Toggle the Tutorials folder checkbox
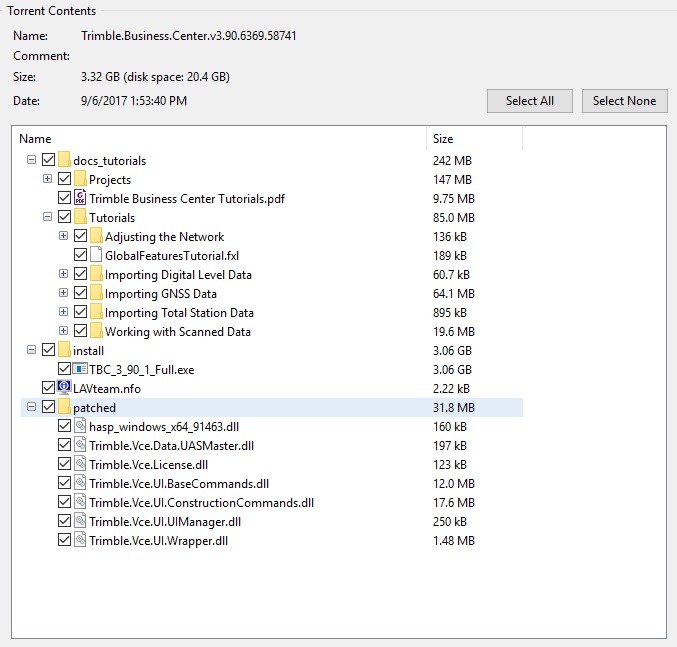This screenshot has width=677, height=647. coord(64,217)
